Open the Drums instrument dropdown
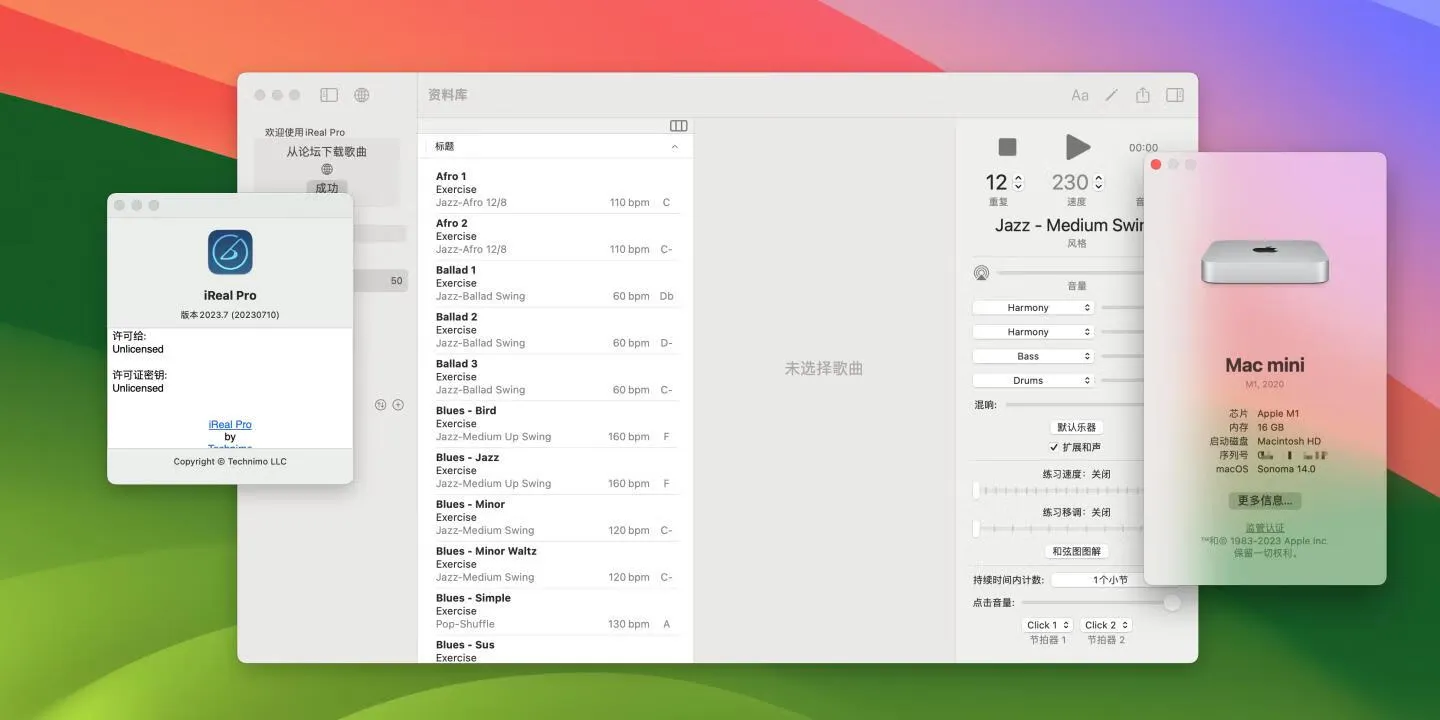Screen dimensions: 1440x720 1033,380
